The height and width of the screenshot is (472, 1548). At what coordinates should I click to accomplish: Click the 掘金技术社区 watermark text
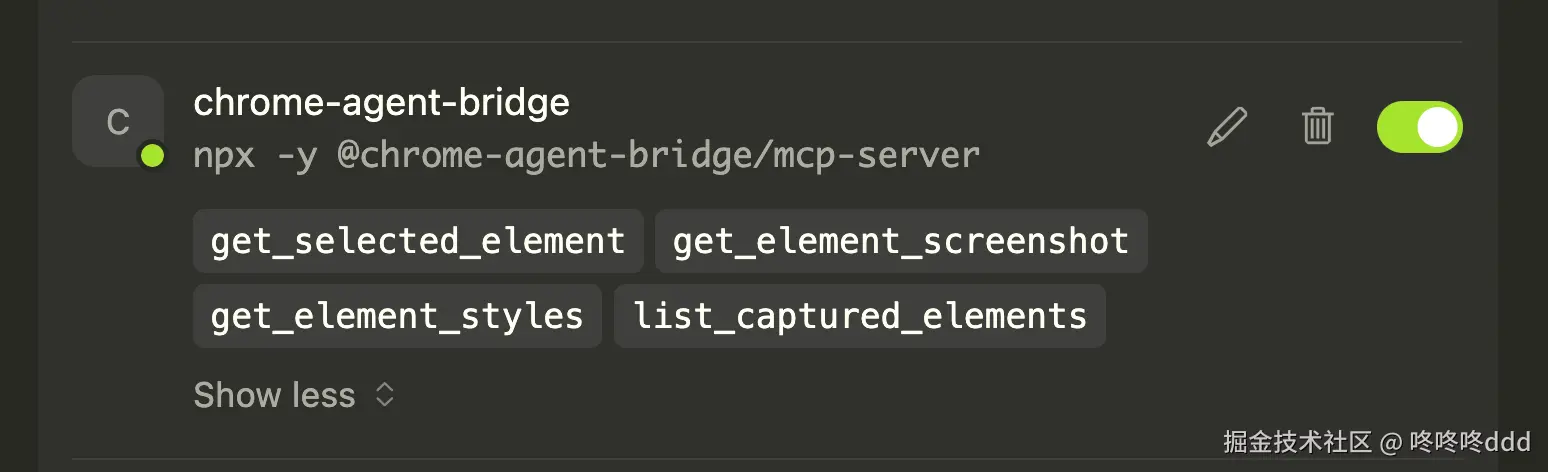pos(1298,441)
